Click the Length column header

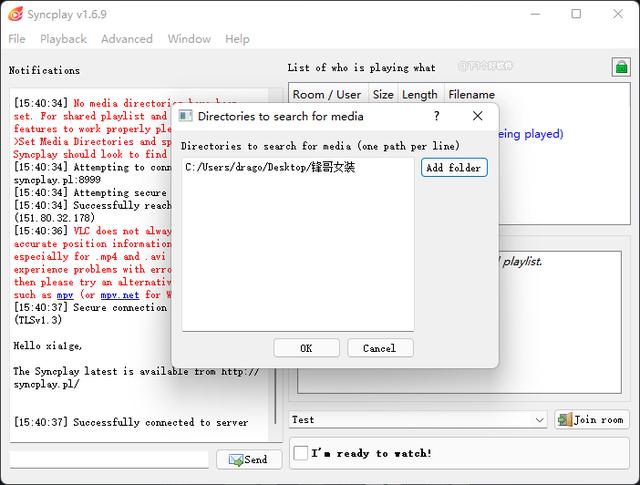coord(420,95)
